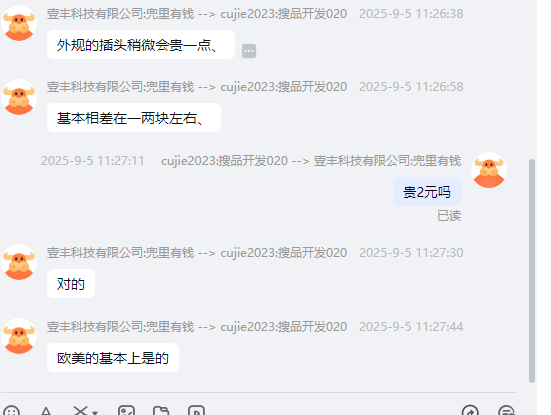
Task: Click the avatar beside the 贵2元吗 message
Action: (x=489, y=170)
